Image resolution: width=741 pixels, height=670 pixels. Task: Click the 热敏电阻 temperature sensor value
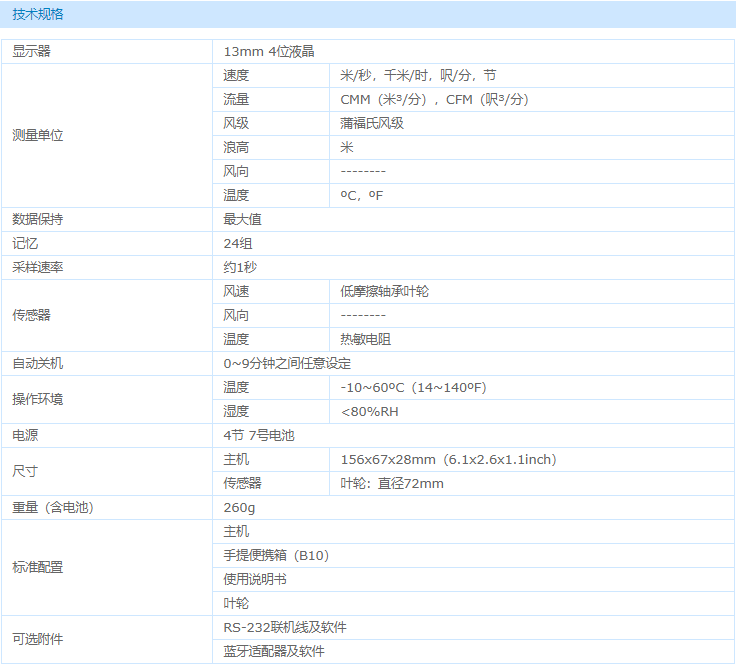366,339
